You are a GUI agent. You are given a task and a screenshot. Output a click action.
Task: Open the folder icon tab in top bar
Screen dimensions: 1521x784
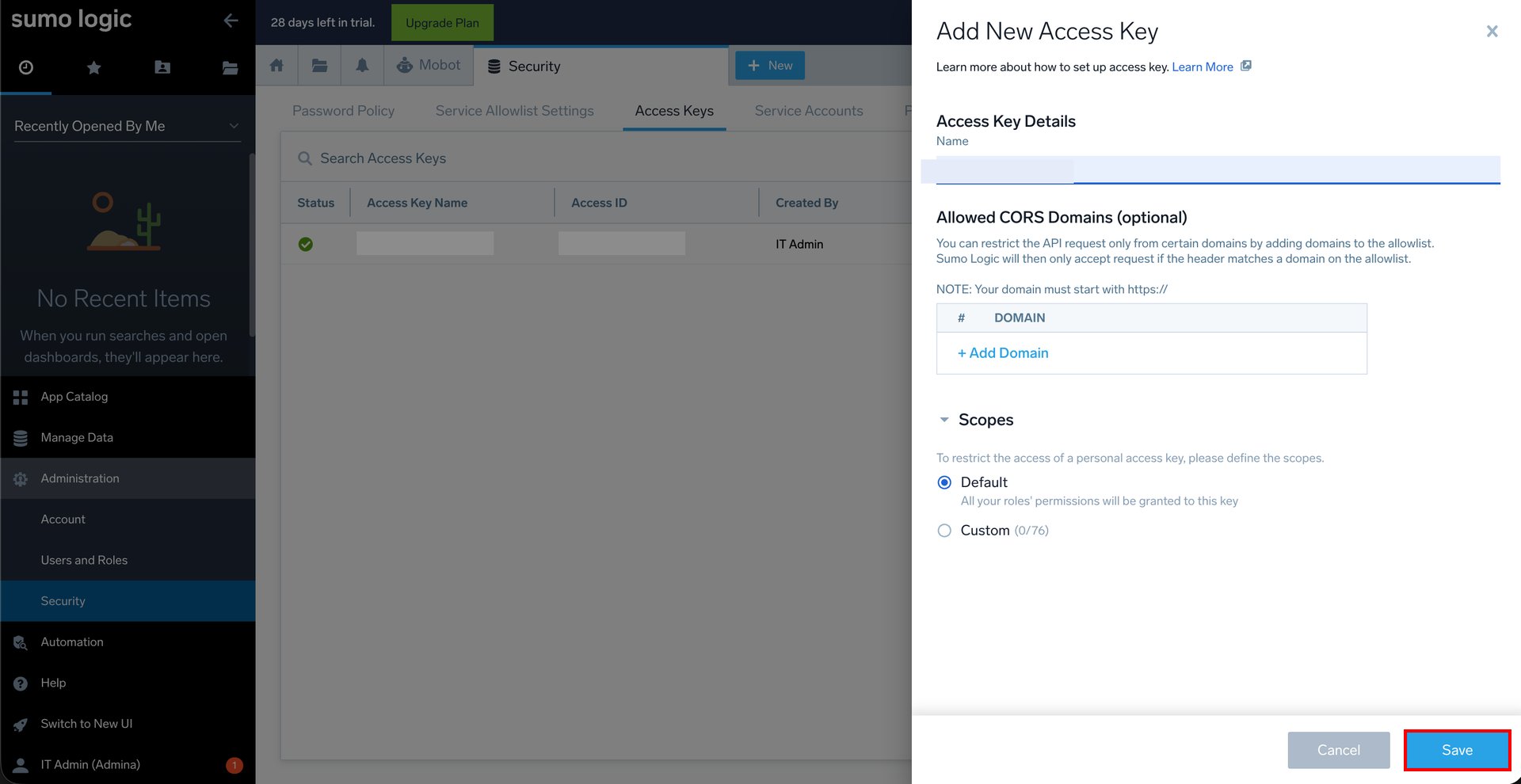pos(319,66)
